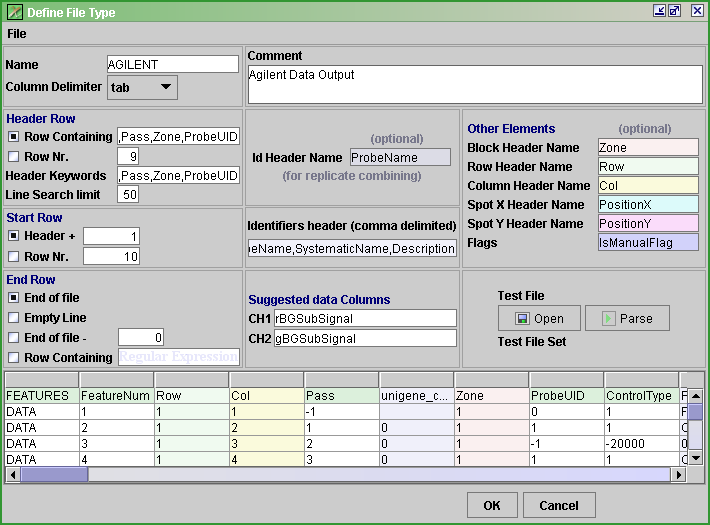Click the maximize window icon in title bar
Image resolution: width=710 pixels, height=525 pixels.
[x=674, y=10]
